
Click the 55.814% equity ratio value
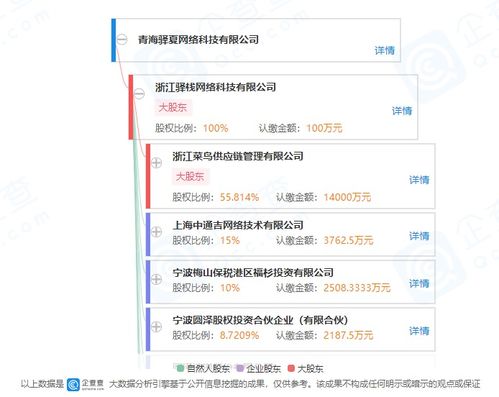pyautogui.click(x=239, y=197)
